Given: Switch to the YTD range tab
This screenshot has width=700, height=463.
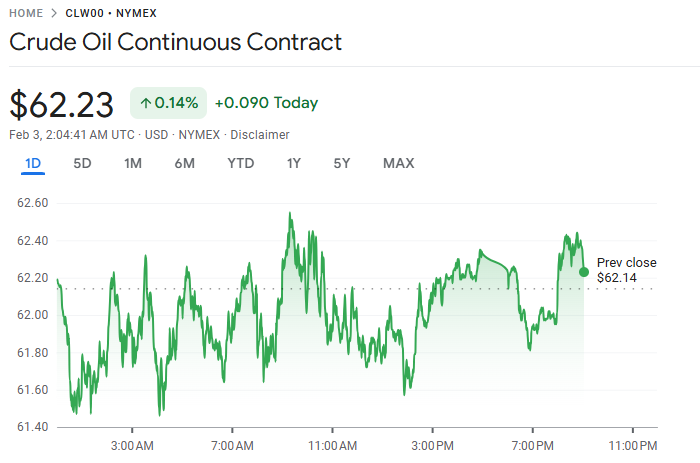Looking at the screenshot, I should click(x=240, y=163).
